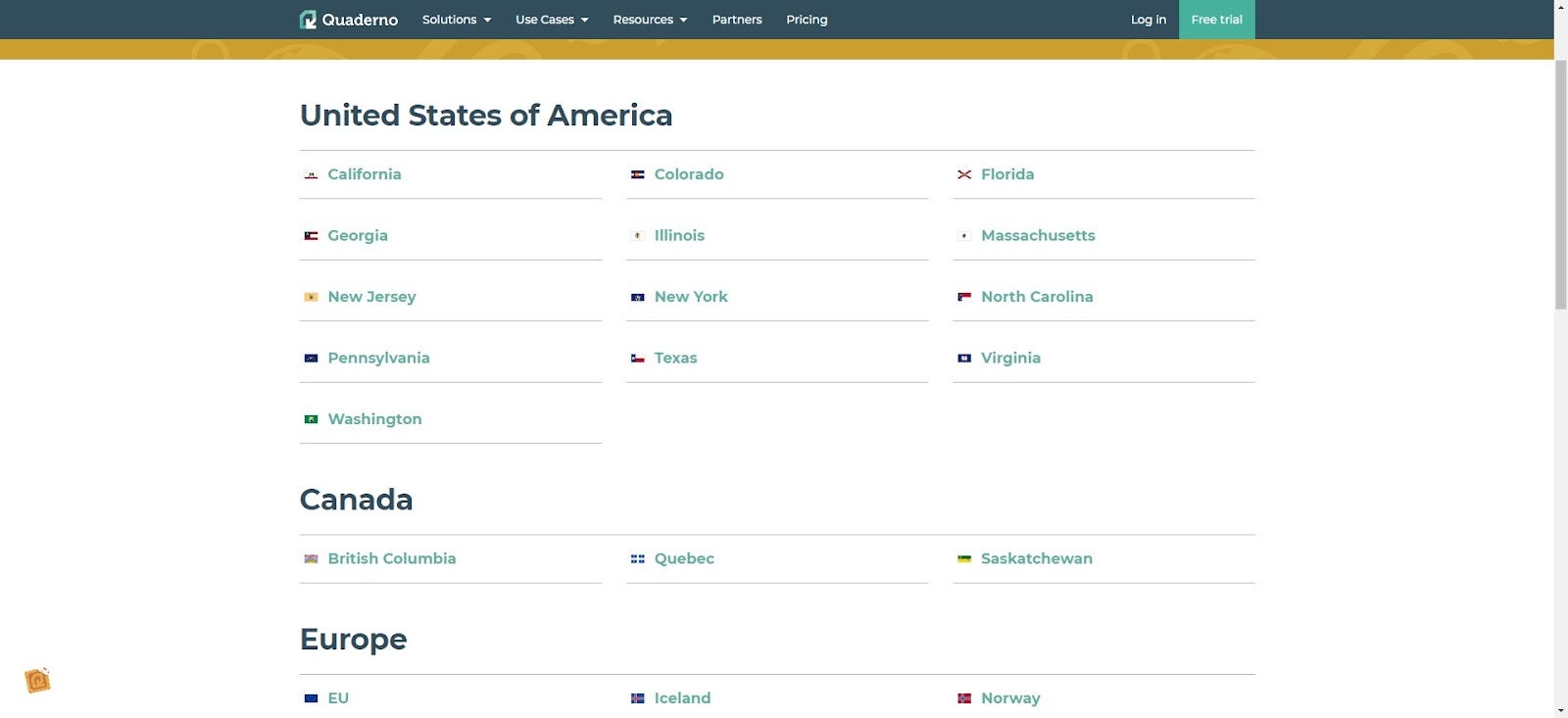
Task: Open the EU link
Action: click(x=338, y=698)
